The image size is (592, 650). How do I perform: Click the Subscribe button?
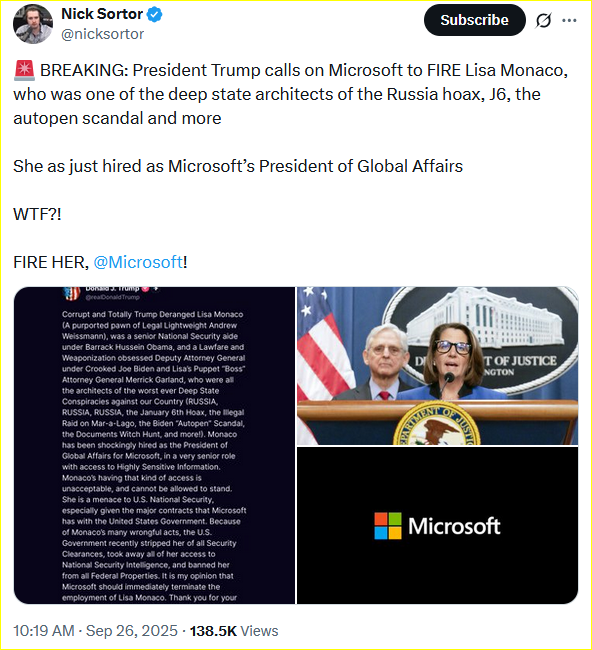coord(475,20)
